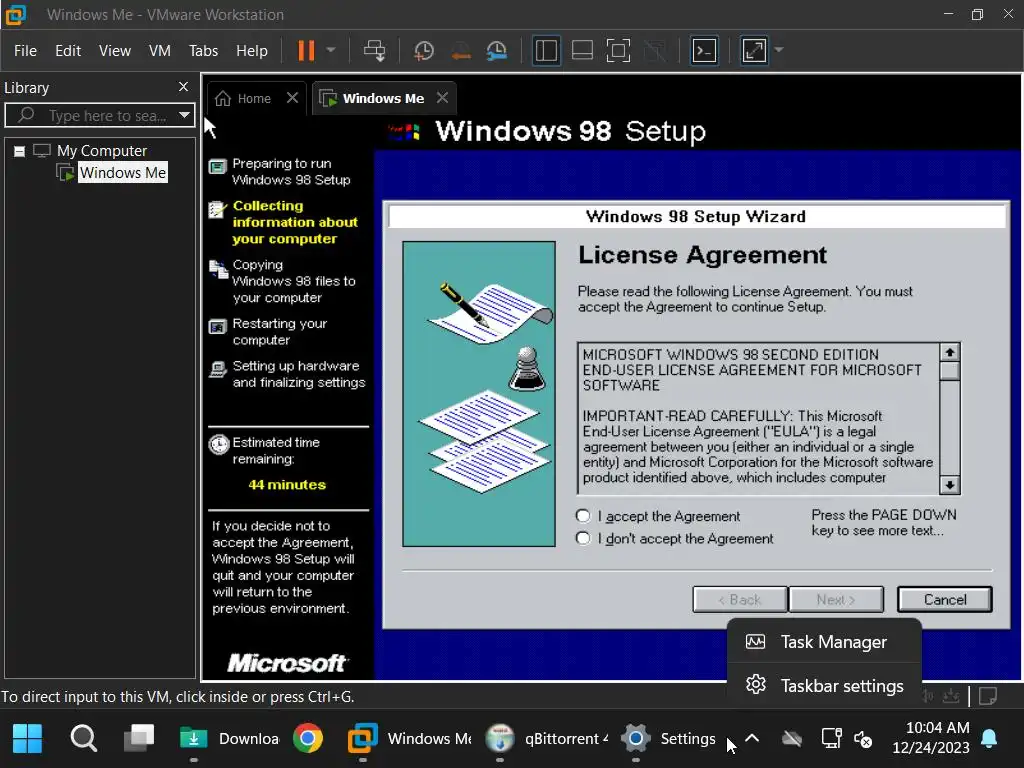The image size is (1024, 768).
Task: Enter full screen mode icon
Action: pyautogui.click(x=618, y=50)
